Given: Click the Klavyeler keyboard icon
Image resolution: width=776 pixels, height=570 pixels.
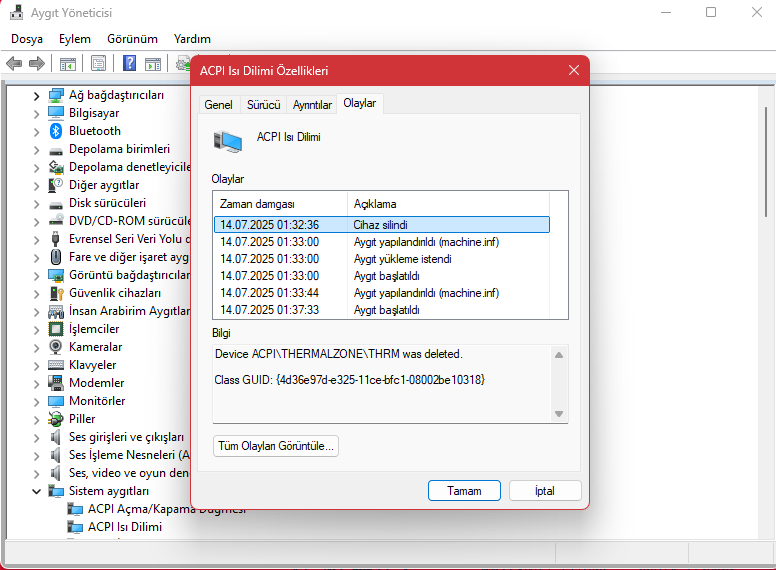Looking at the screenshot, I should tap(56, 365).
